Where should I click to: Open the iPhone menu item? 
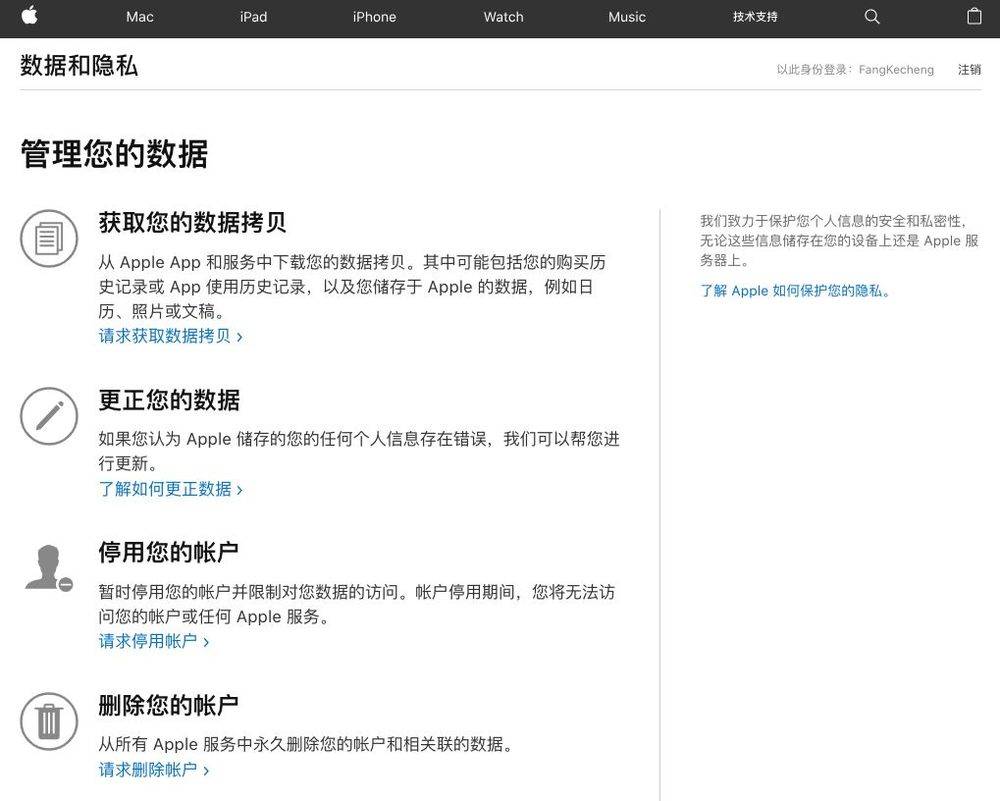[374, 17]
